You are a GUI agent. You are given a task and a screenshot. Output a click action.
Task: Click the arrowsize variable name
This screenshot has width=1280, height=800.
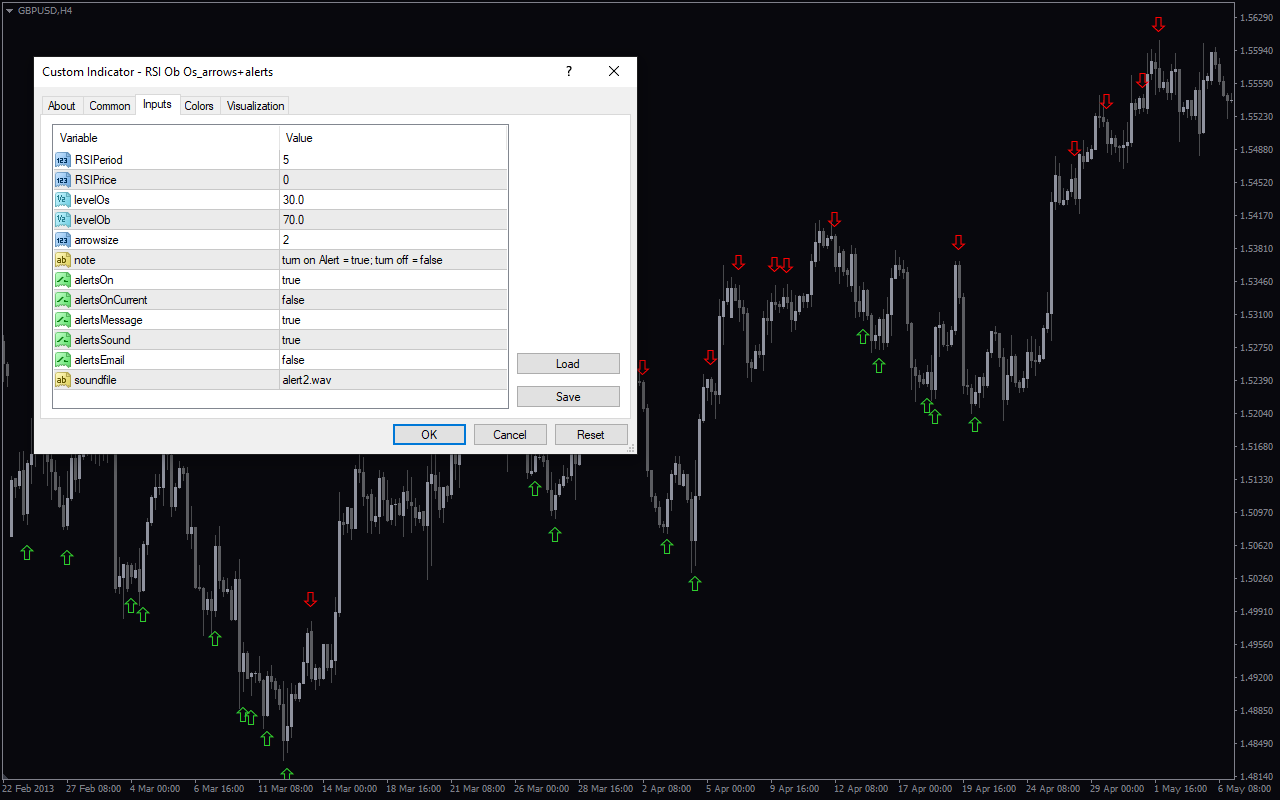point(96,240)
